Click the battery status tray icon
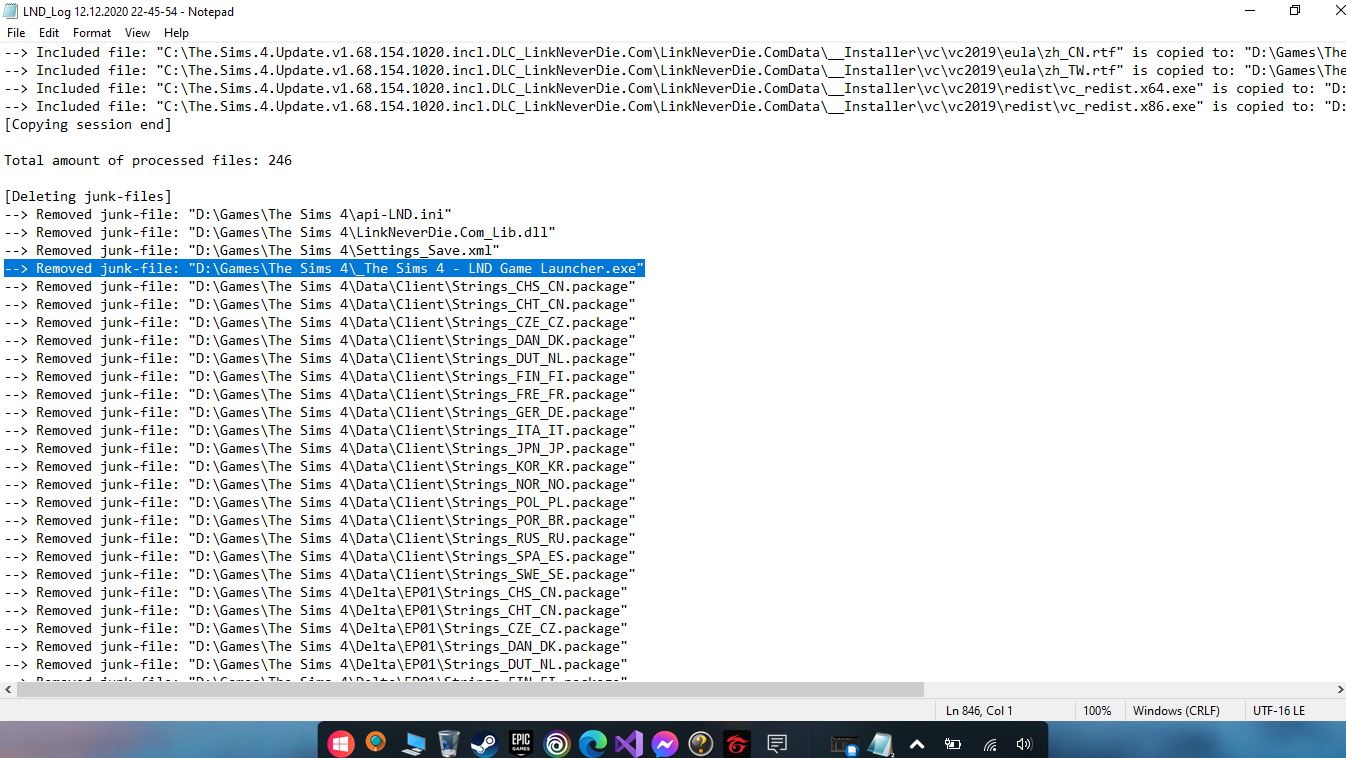 (x=952, y=744)
